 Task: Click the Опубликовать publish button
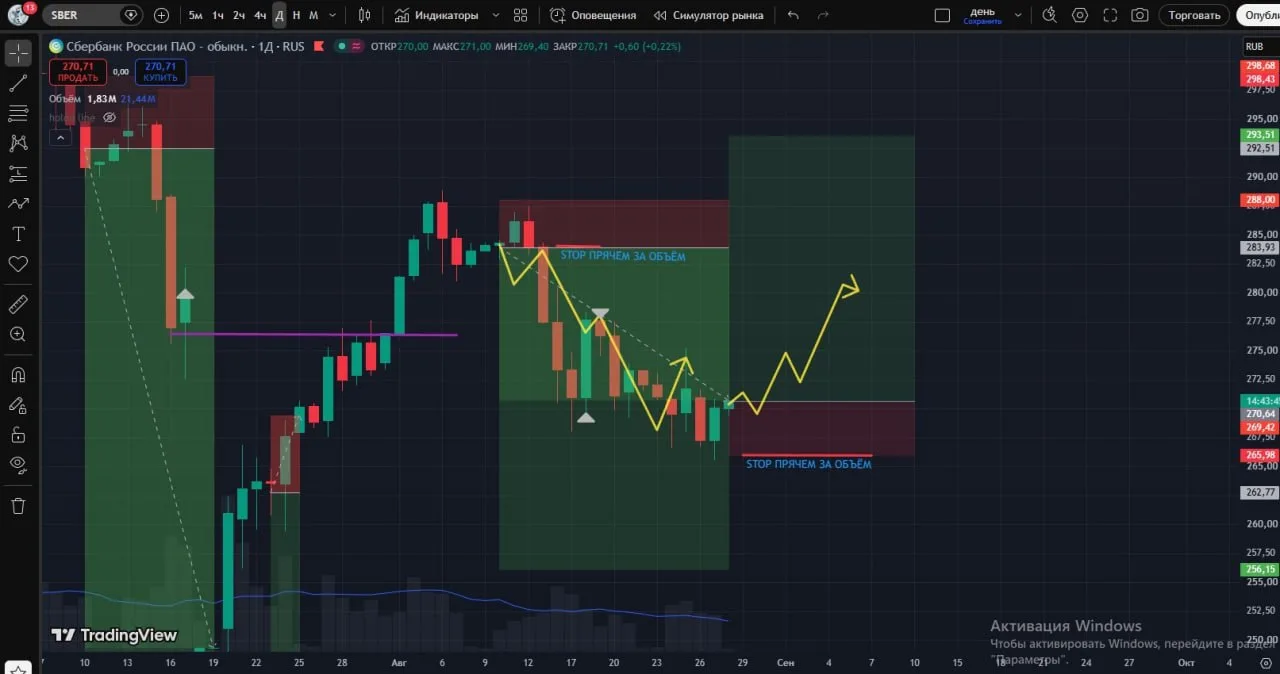point(1259,15)
